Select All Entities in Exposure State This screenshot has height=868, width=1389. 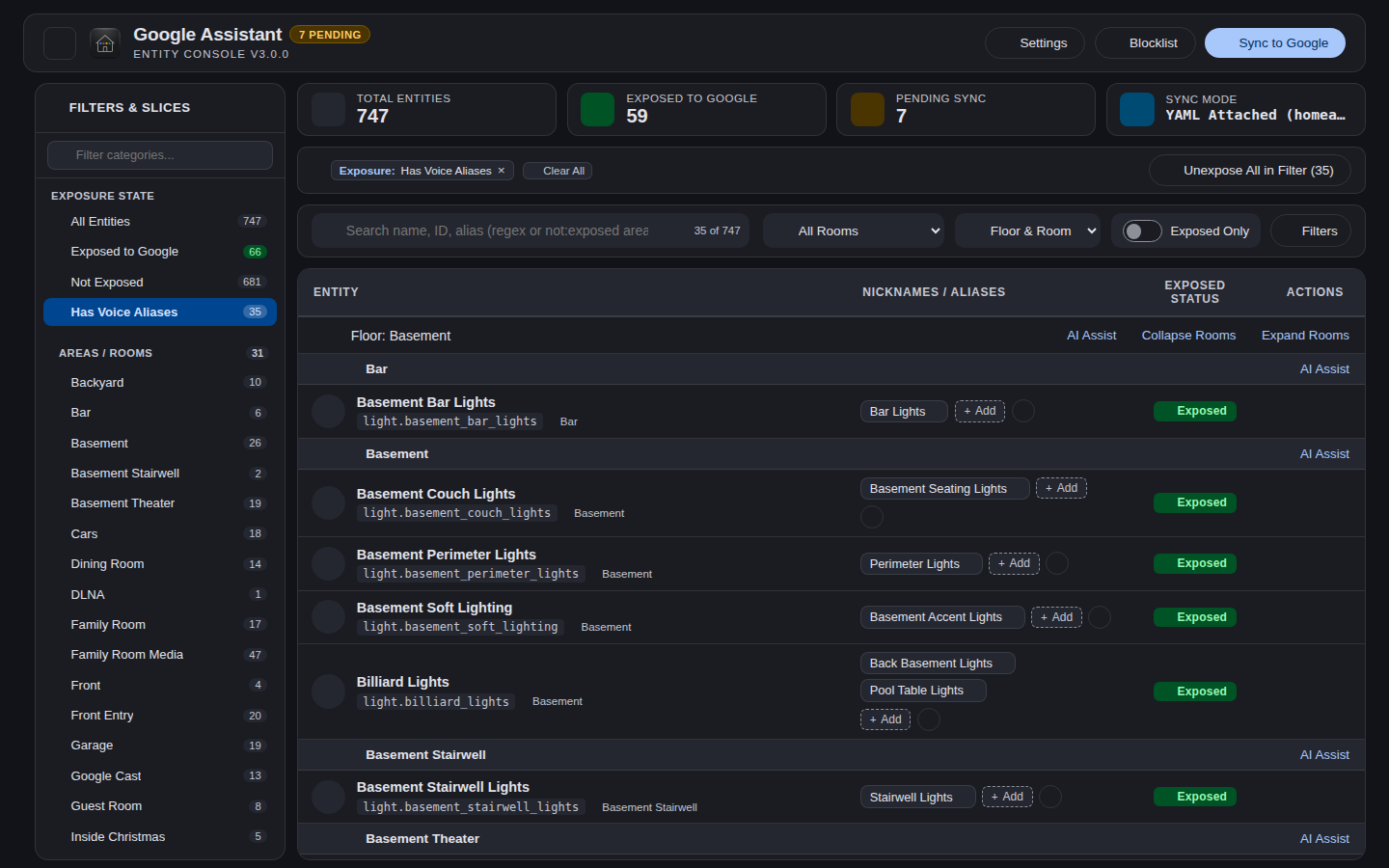160,222
